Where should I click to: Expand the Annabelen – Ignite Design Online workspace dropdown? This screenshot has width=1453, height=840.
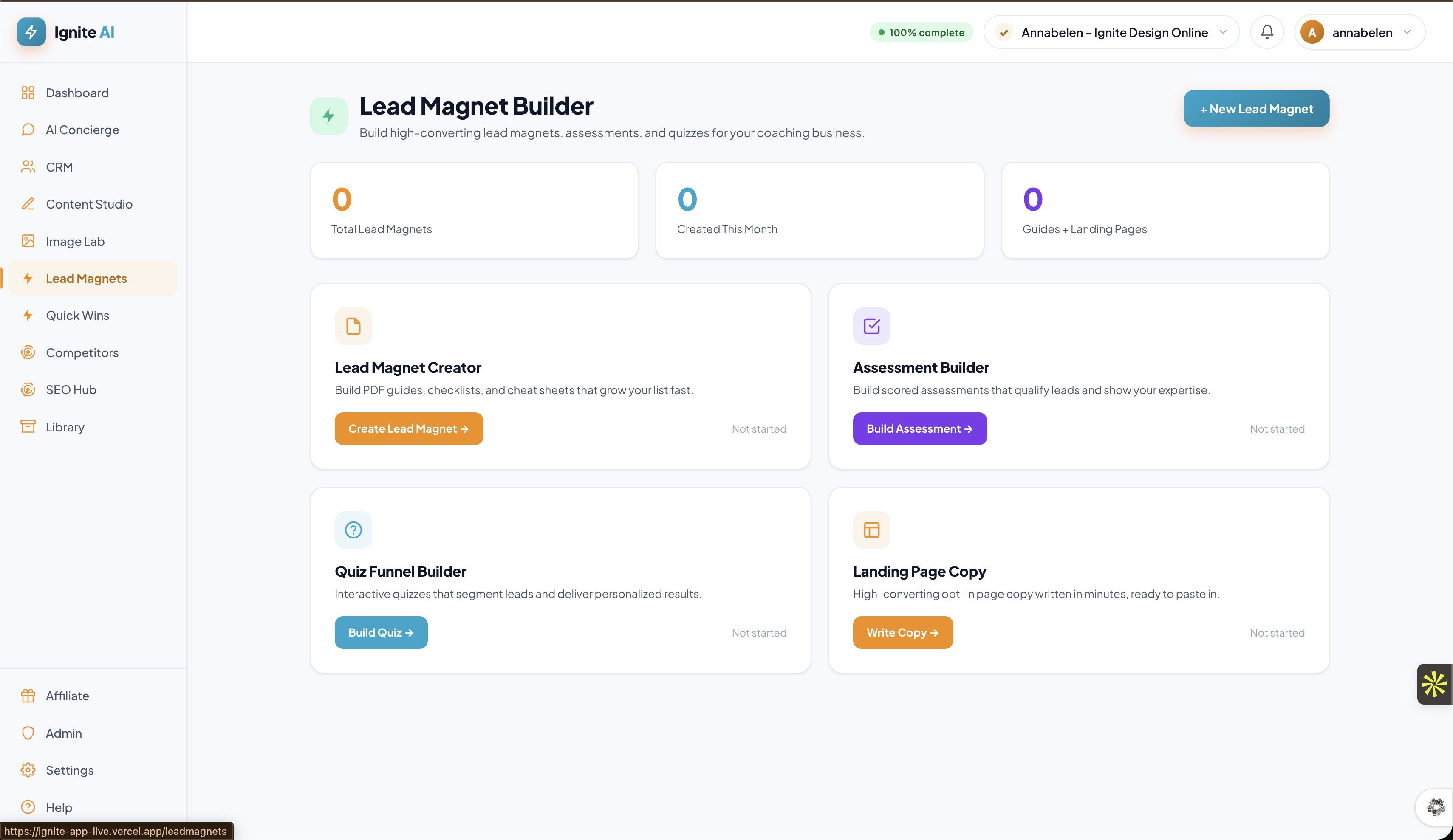click(1112, 32)
